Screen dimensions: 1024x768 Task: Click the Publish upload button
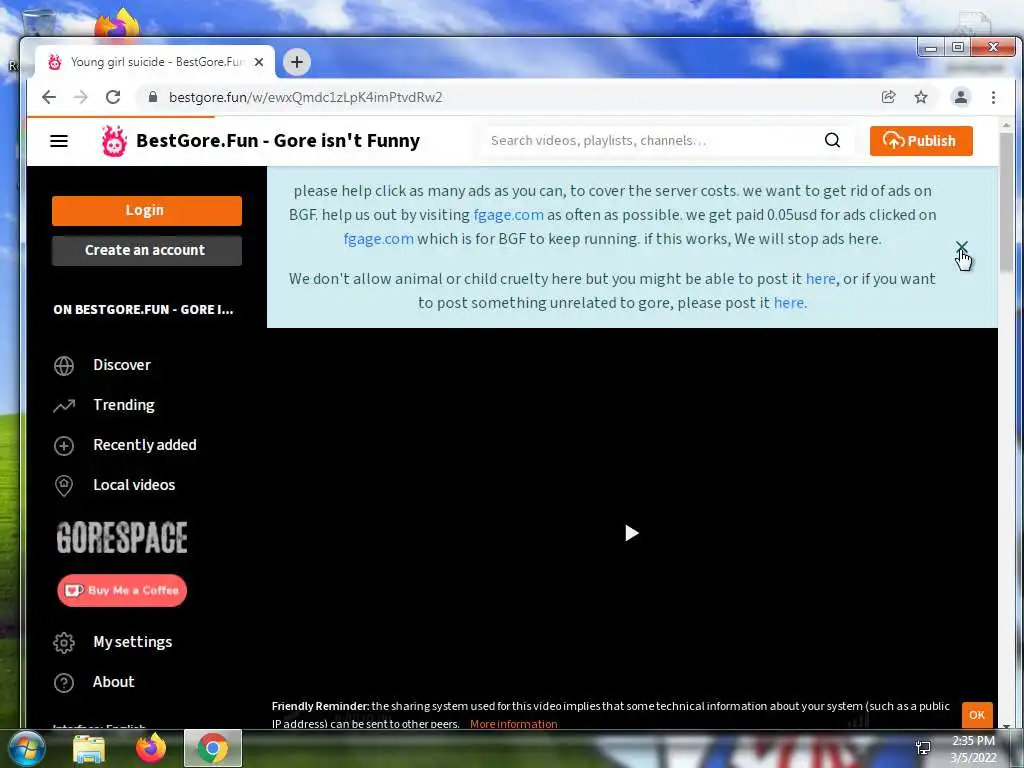[x=921, y=140]
